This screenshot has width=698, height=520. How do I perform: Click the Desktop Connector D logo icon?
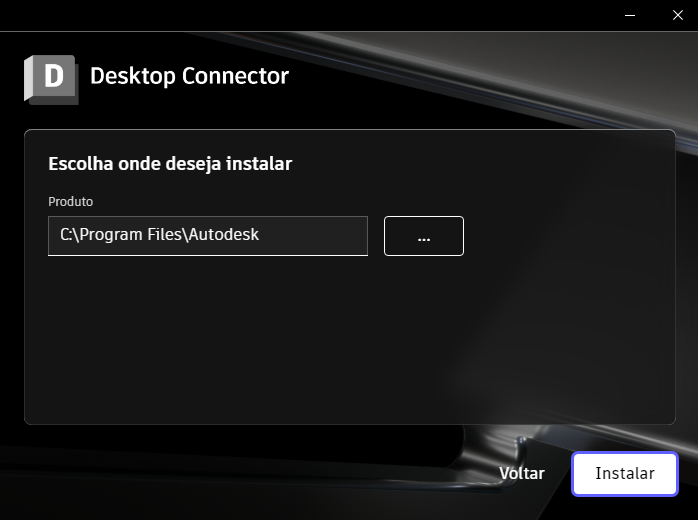tap(51, 80)
